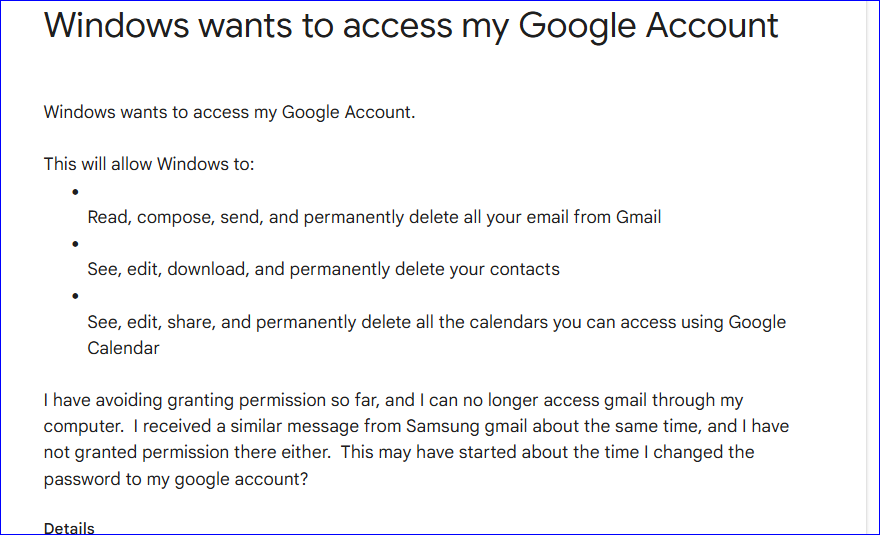Click the bullet dot above the calendars permission
The height and width of the screenshot is (535, 880).
(75, 296)
